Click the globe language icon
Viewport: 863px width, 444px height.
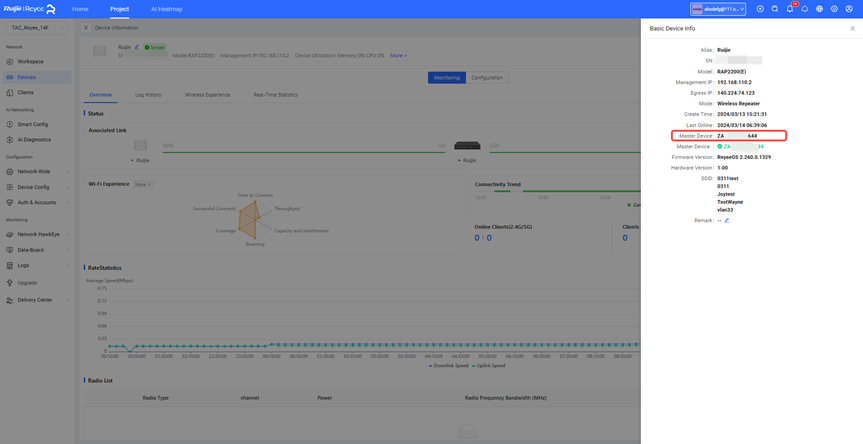[819, 9]
